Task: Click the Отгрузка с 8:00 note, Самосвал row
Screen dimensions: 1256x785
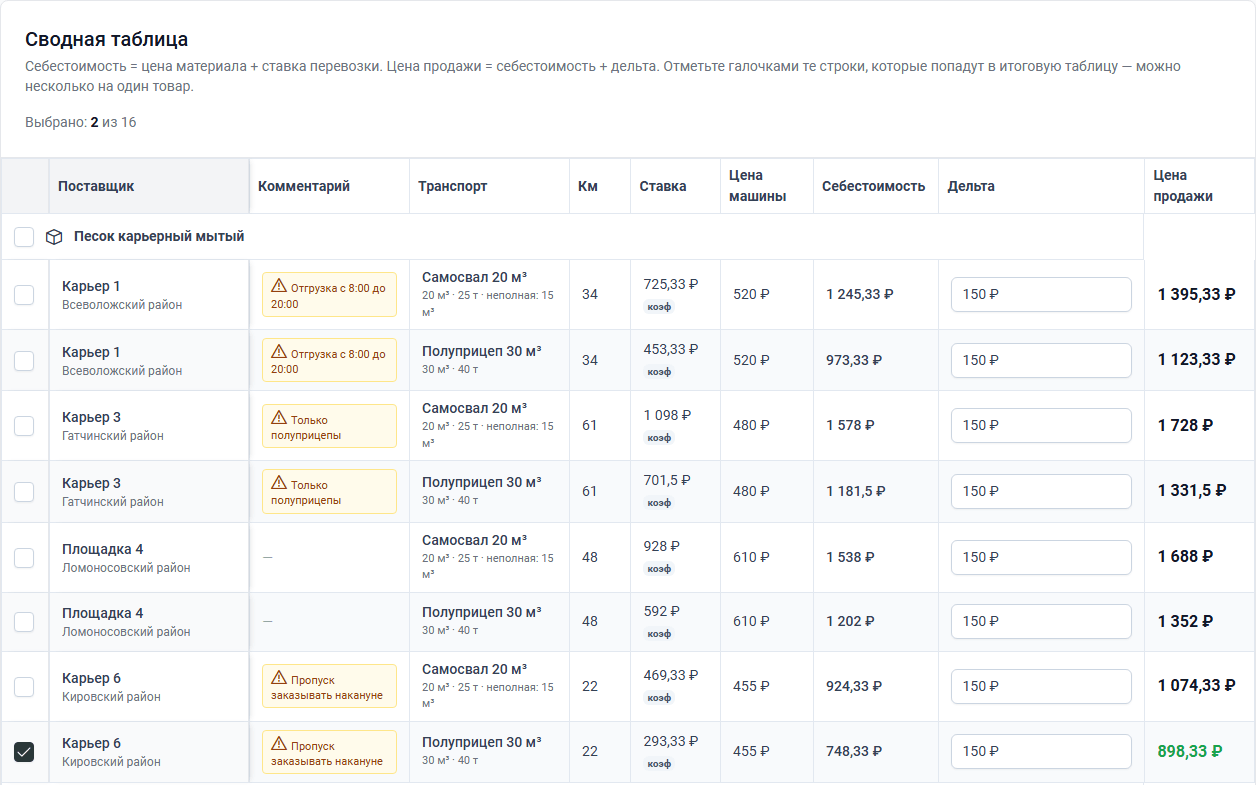Action: click(329, 295)
